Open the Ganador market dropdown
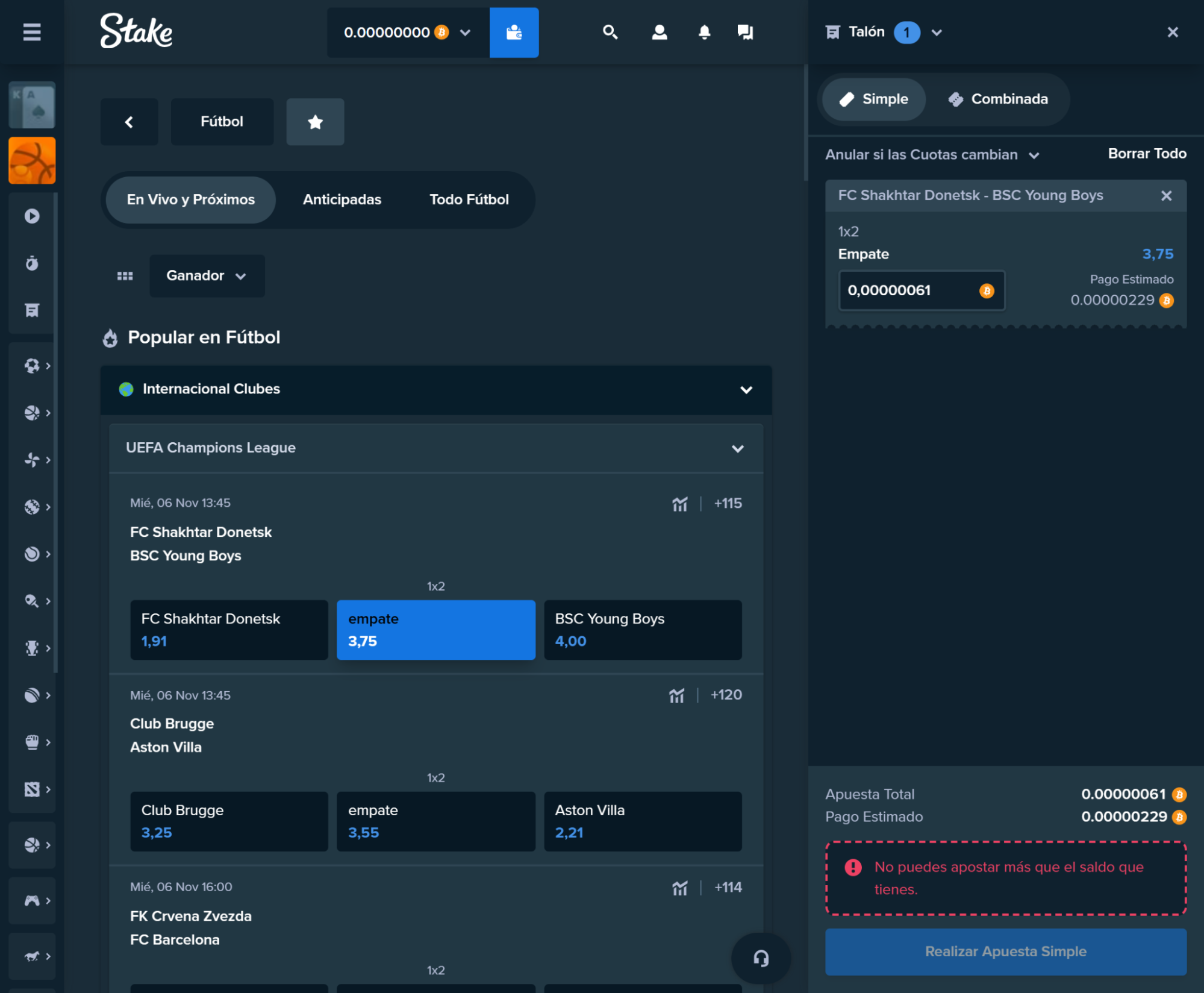This screenshot has height=993, width=1204. click(207, 276)
